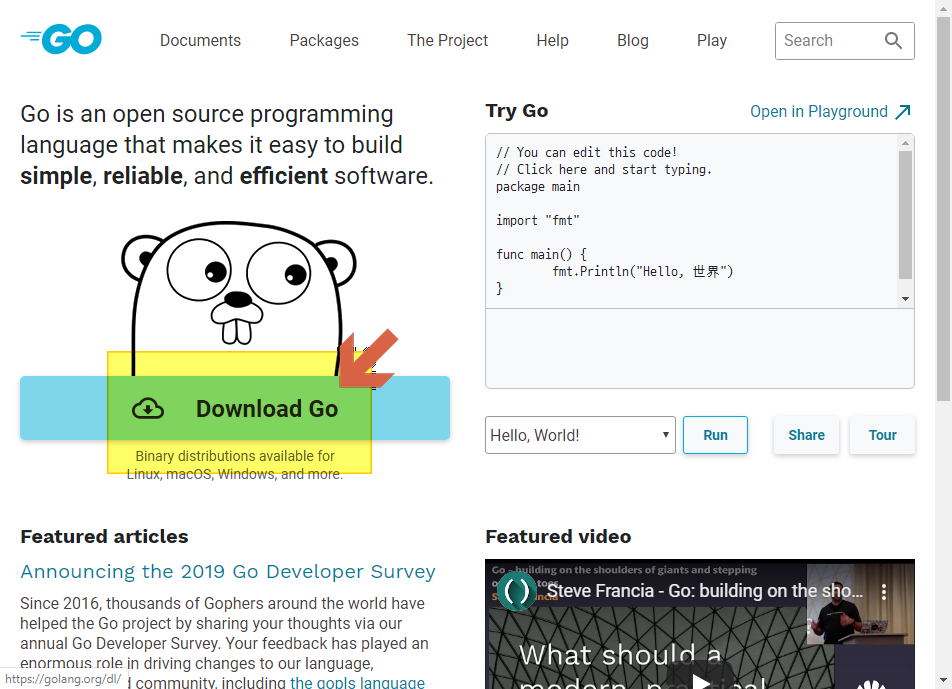Viewport: 952px width, 689px height.
Task: Open the Documents menu item
Action: (200, 41)
